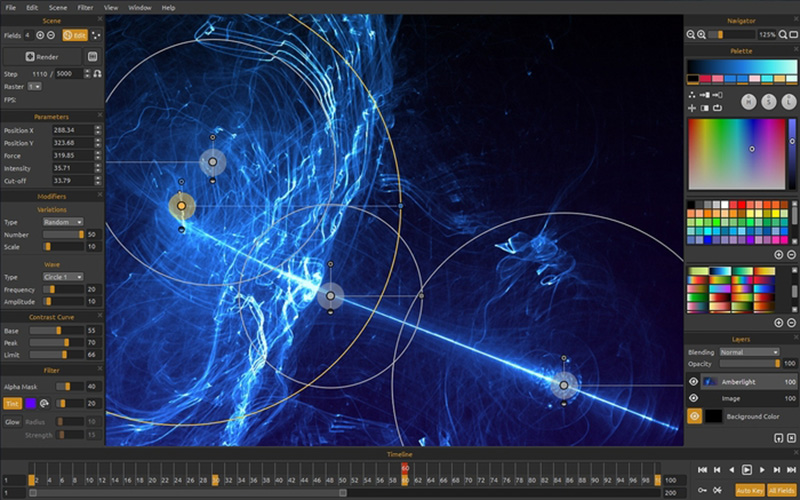This screenshot has width=800, height=500.
Task: Jump to the first frame in Timeline
Action: pyautogui.click(x=703, y=469)
